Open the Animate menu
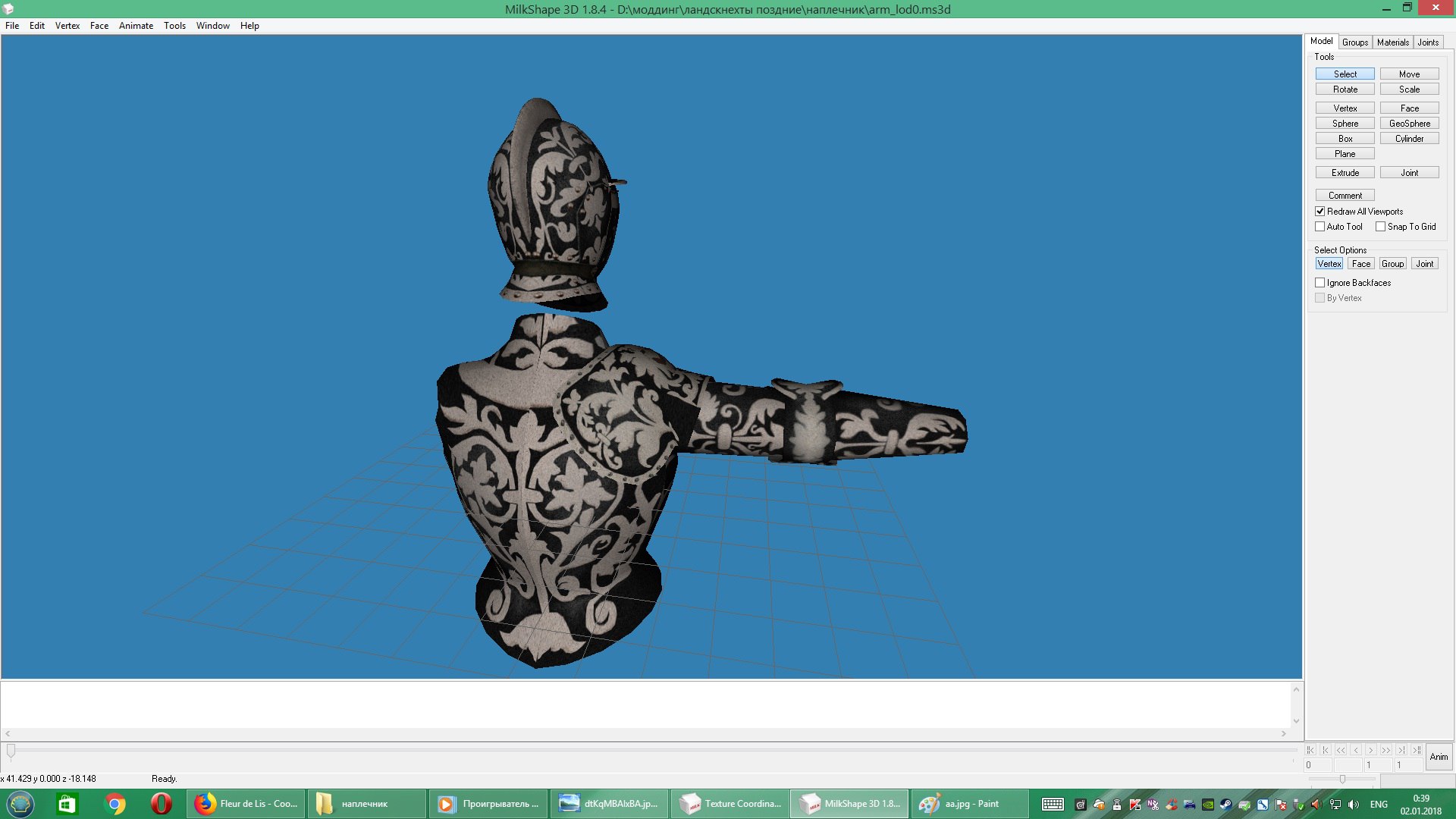1456x819 pixels. tap(136, 26)
